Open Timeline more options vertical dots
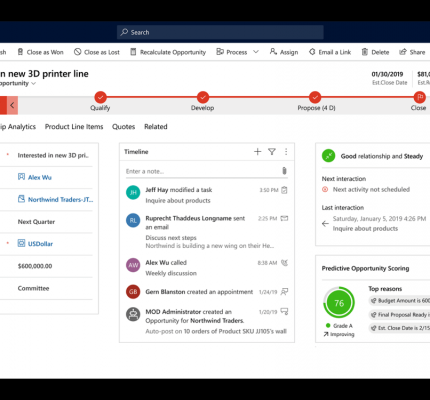The image size is (430, 400). tap(286, 152)
